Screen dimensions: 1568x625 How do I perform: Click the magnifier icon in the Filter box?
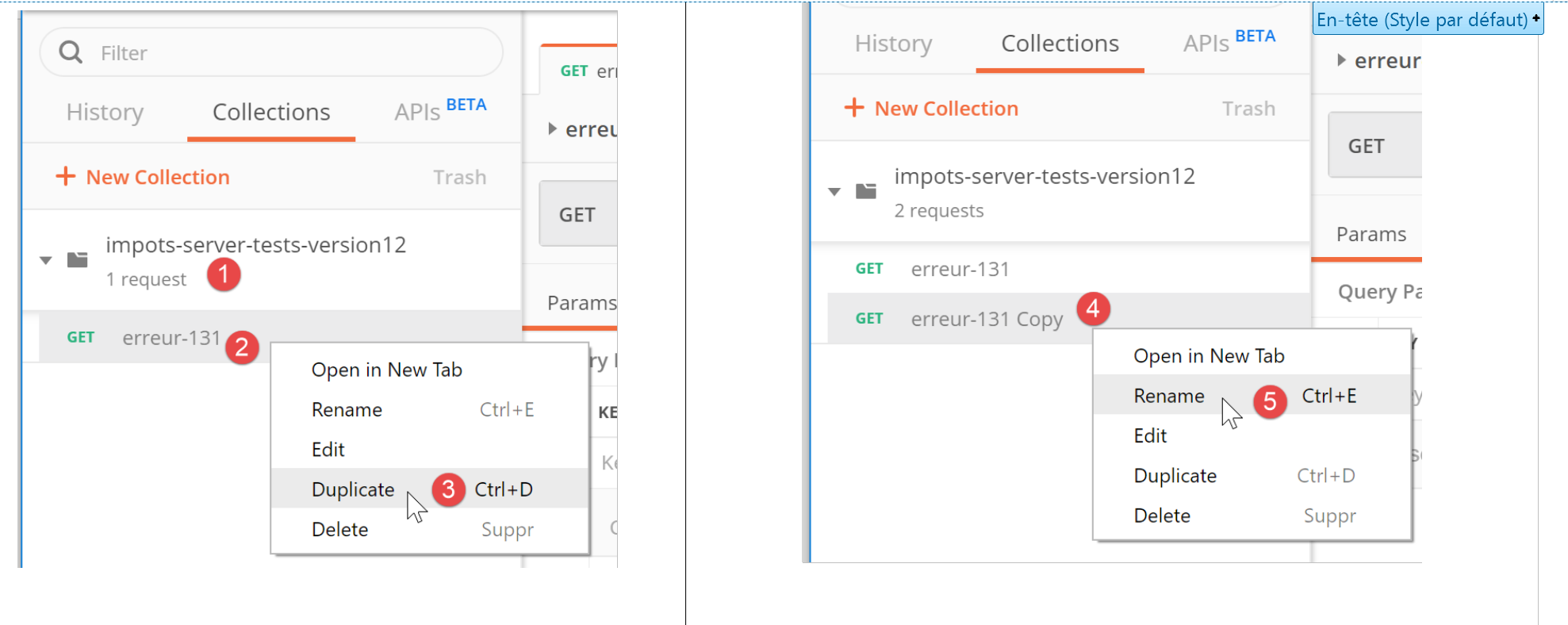tap(71, 52)
